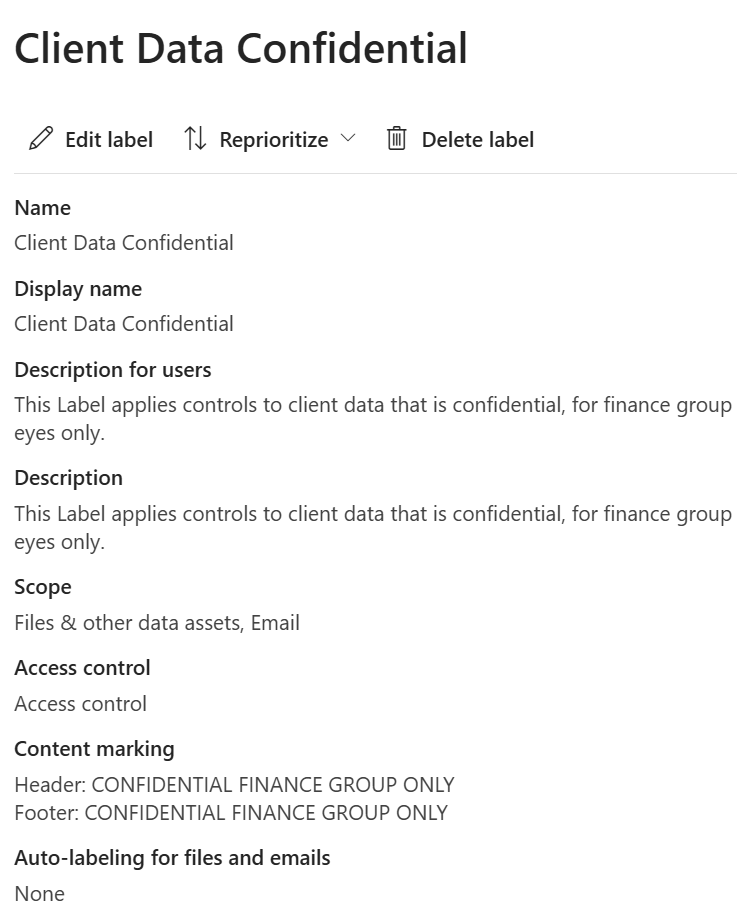The image size is (737, 915).
Task: Click the Access control value text
Action: pos(80,704)
